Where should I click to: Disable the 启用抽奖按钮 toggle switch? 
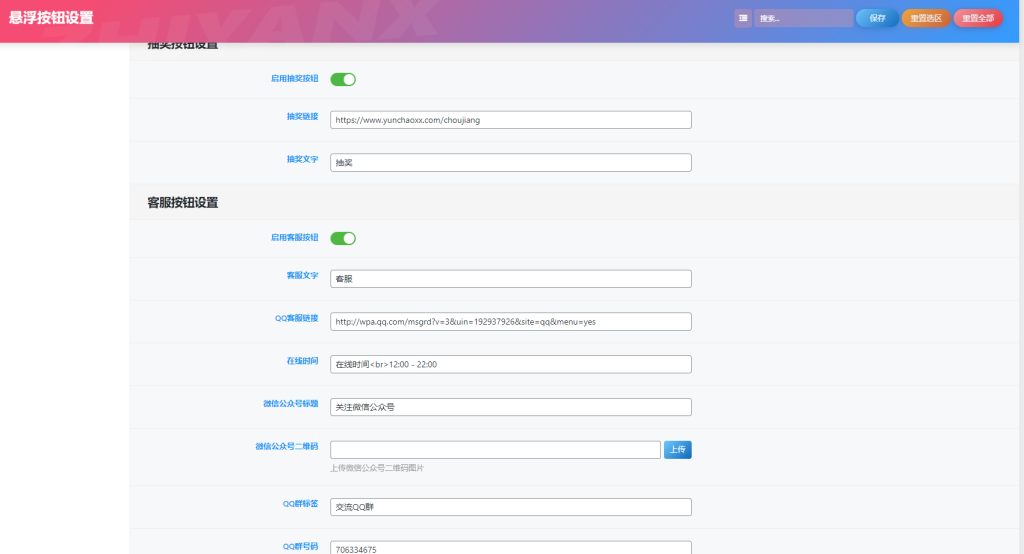coord(343,79)
